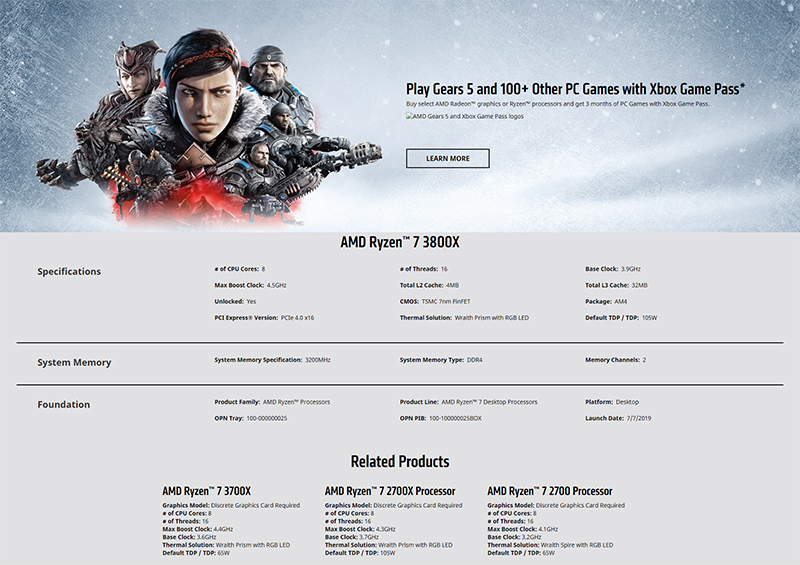
Task: Select the Specifications section heading
Action: point(69,272)
